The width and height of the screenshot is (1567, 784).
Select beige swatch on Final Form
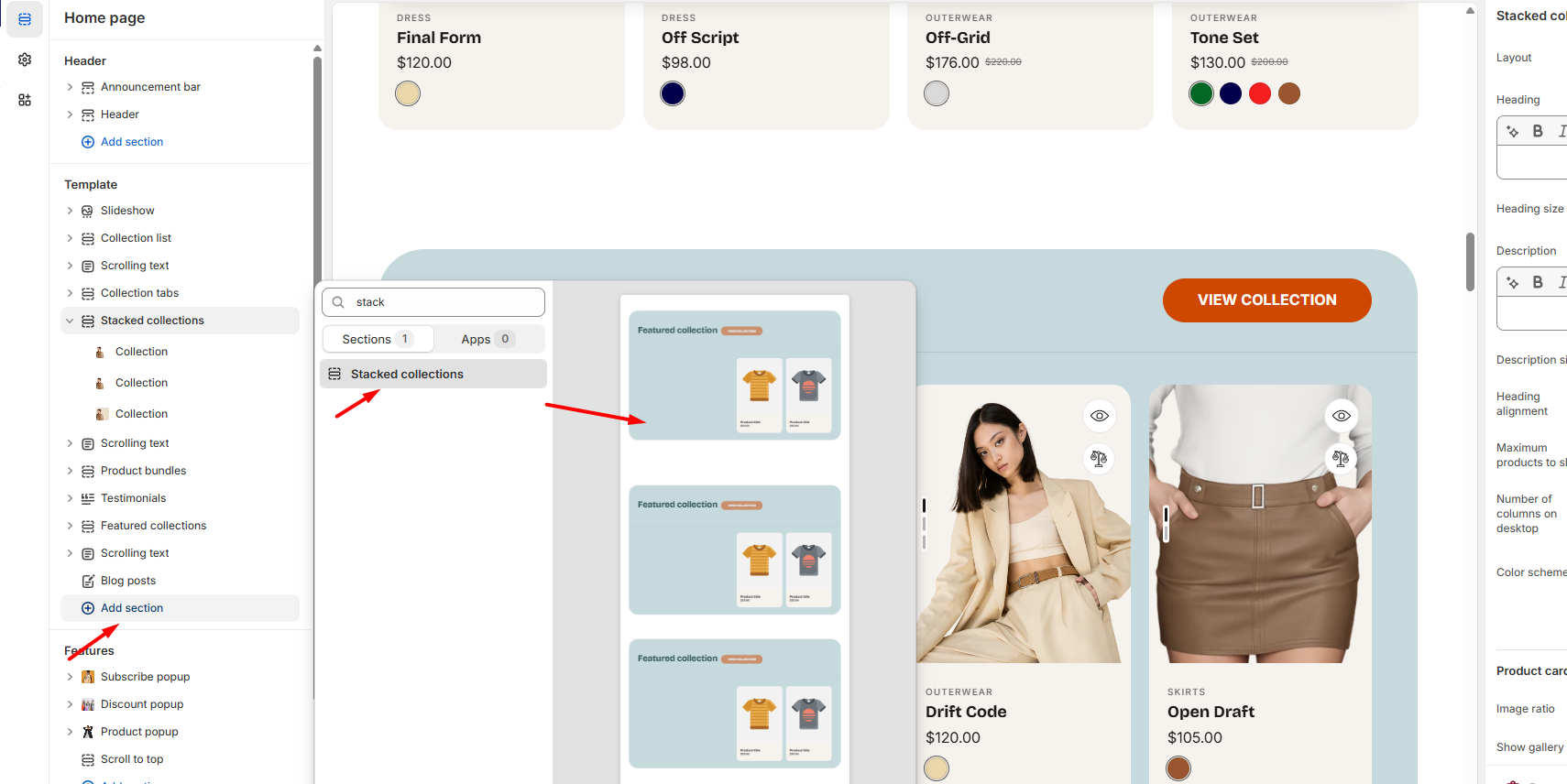point(408,93)
